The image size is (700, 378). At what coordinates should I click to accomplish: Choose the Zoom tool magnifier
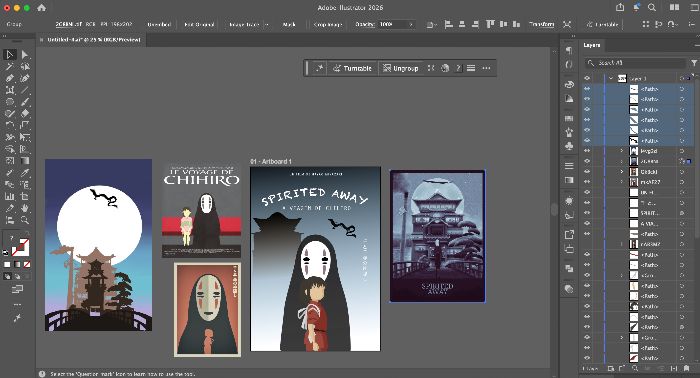point(25,220)
